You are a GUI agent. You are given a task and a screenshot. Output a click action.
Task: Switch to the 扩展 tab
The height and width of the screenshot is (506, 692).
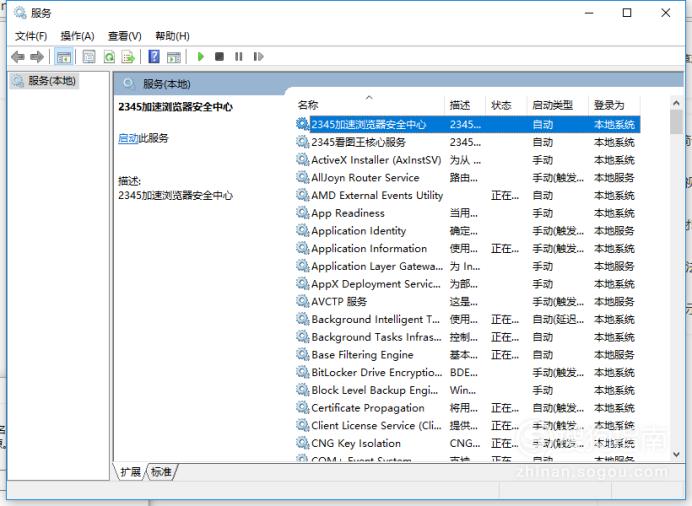click(x=130, y=472)
